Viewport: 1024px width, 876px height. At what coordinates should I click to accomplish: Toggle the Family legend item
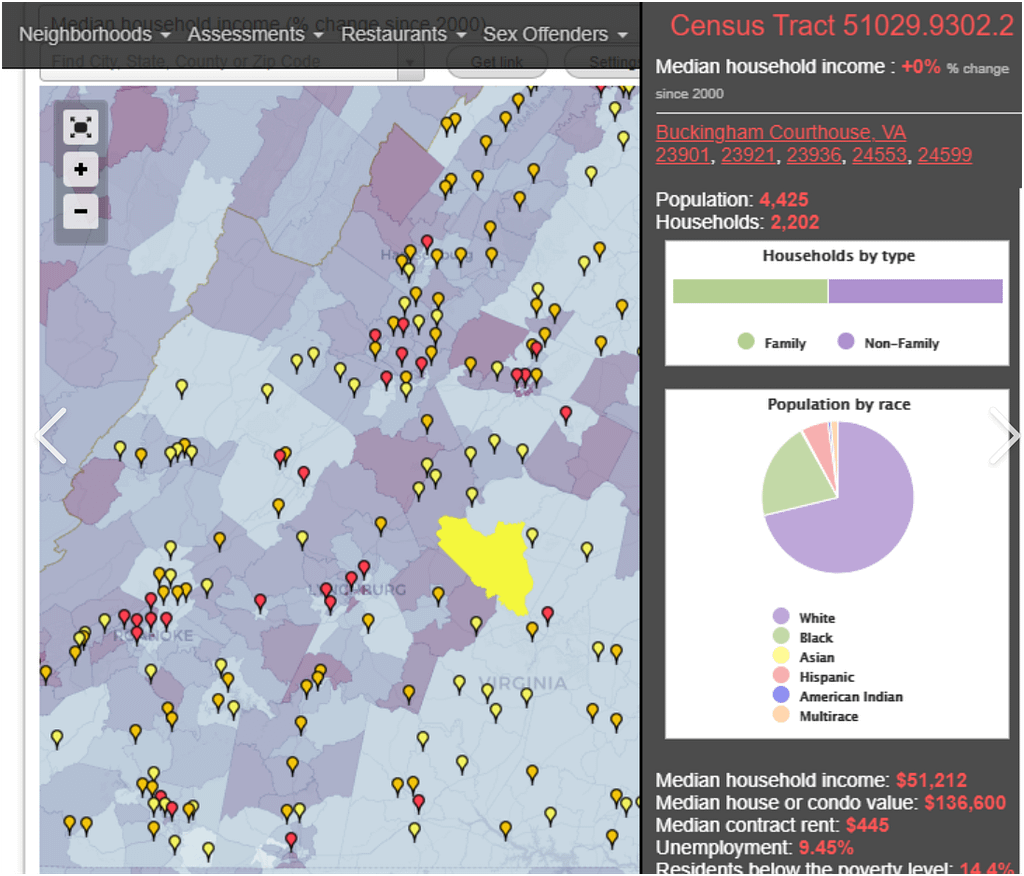pyautogui.click(x=772, y=343)
